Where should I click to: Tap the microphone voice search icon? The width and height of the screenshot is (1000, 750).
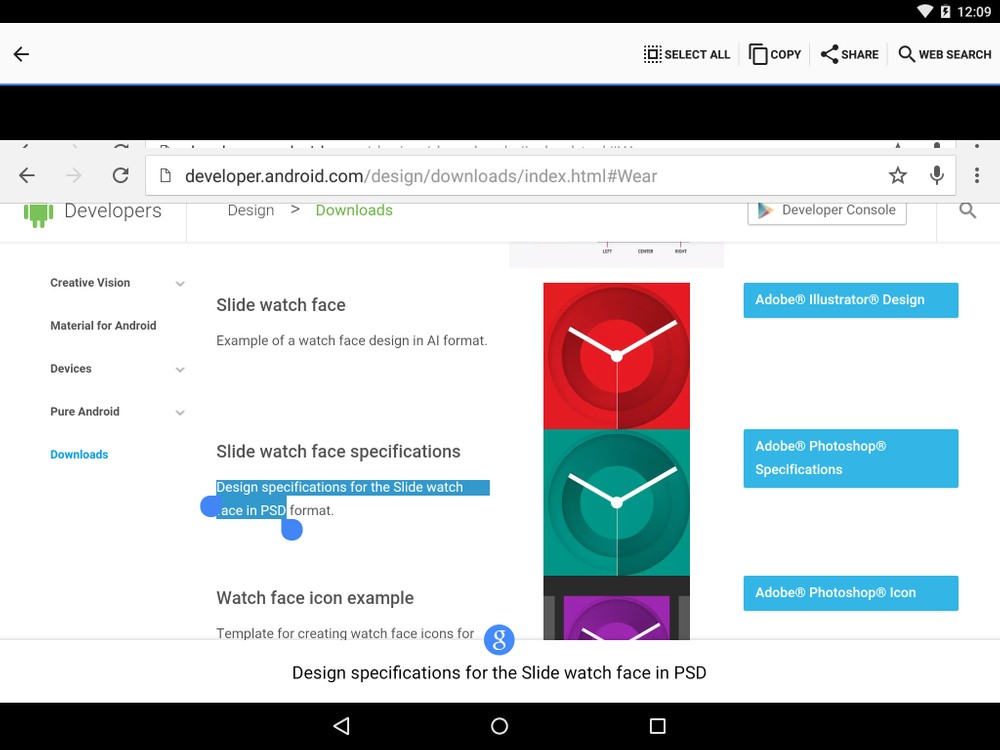(x=936, y=175)
